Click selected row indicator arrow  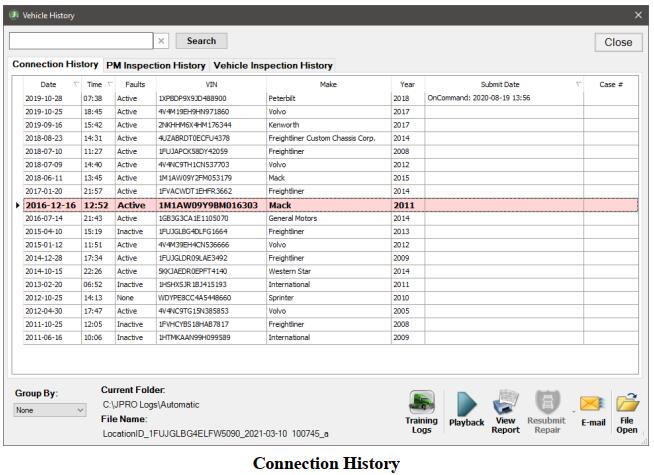tap(18, 205)
